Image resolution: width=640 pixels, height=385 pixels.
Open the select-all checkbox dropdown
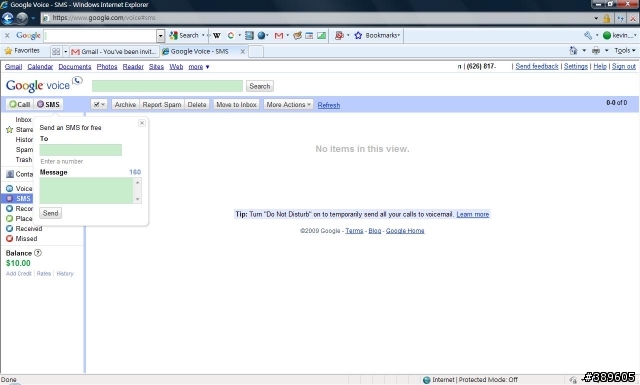coord(99,105)
